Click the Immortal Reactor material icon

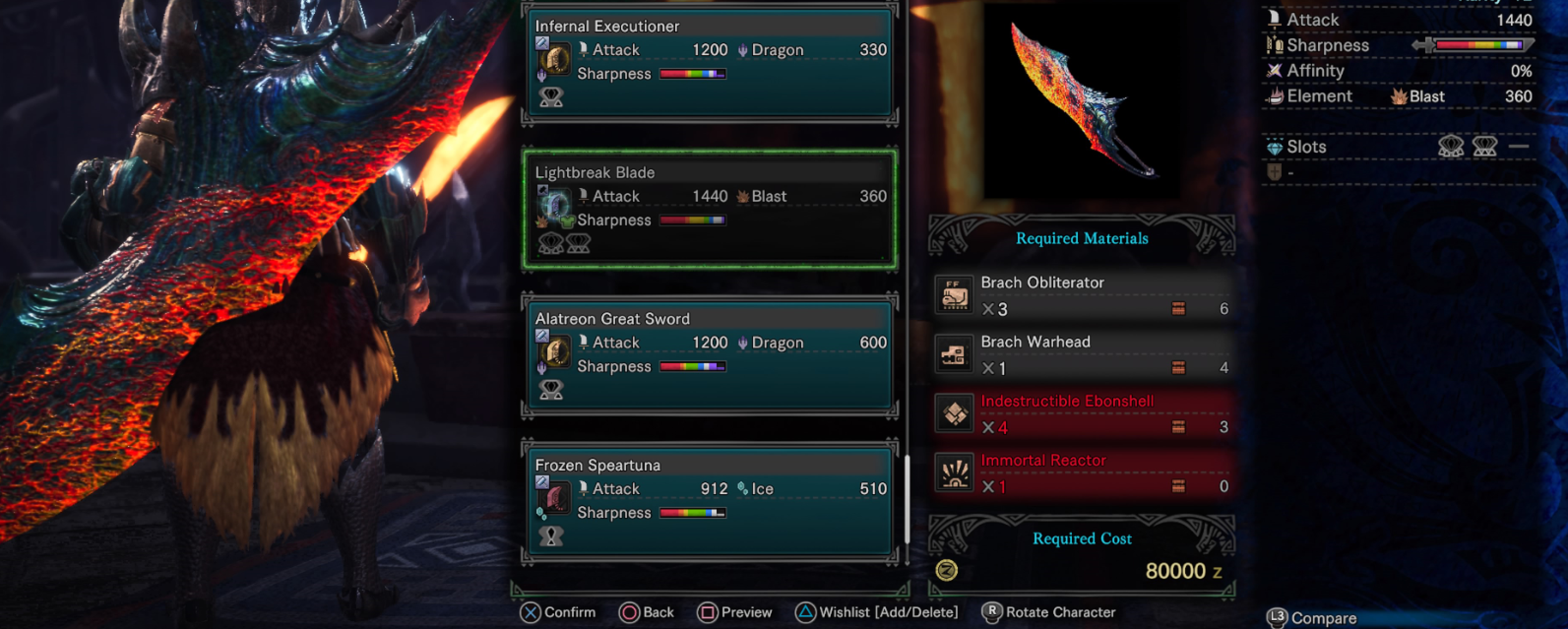coord(954,472)
